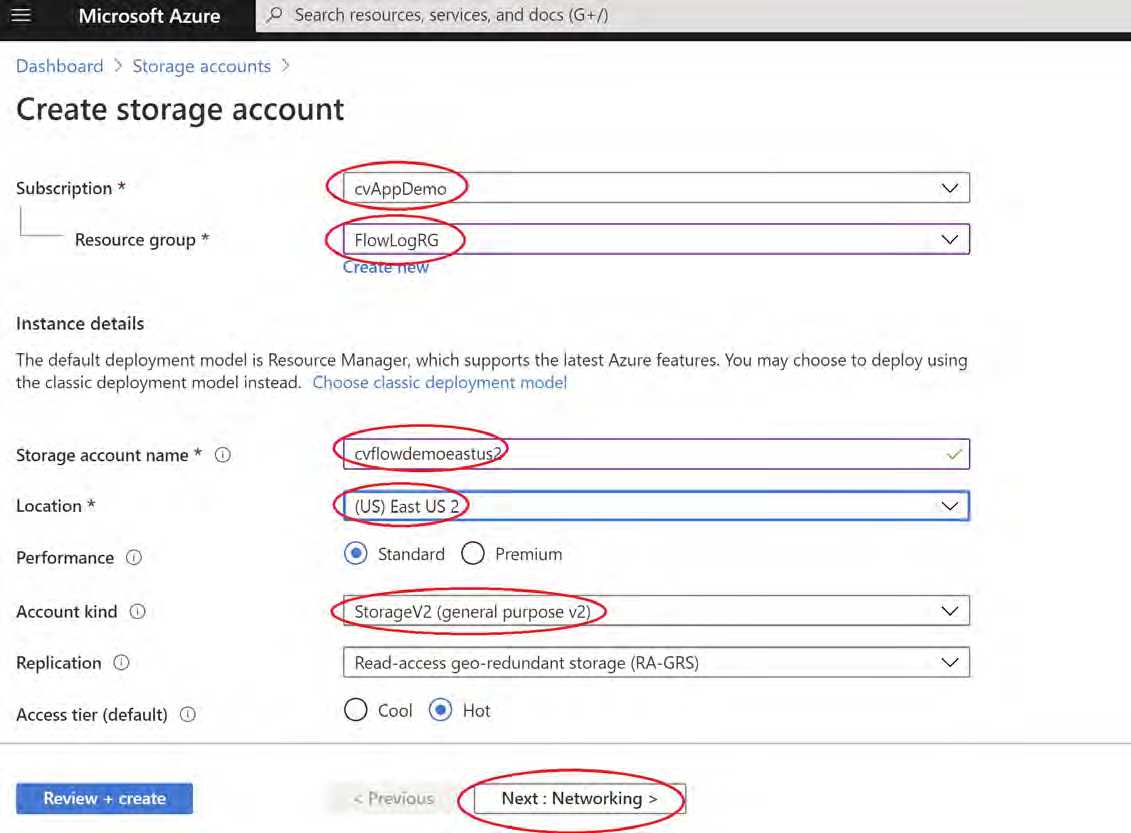Click the Previous button
This screenshot has width=1131, height=833.
coord(394,798)
